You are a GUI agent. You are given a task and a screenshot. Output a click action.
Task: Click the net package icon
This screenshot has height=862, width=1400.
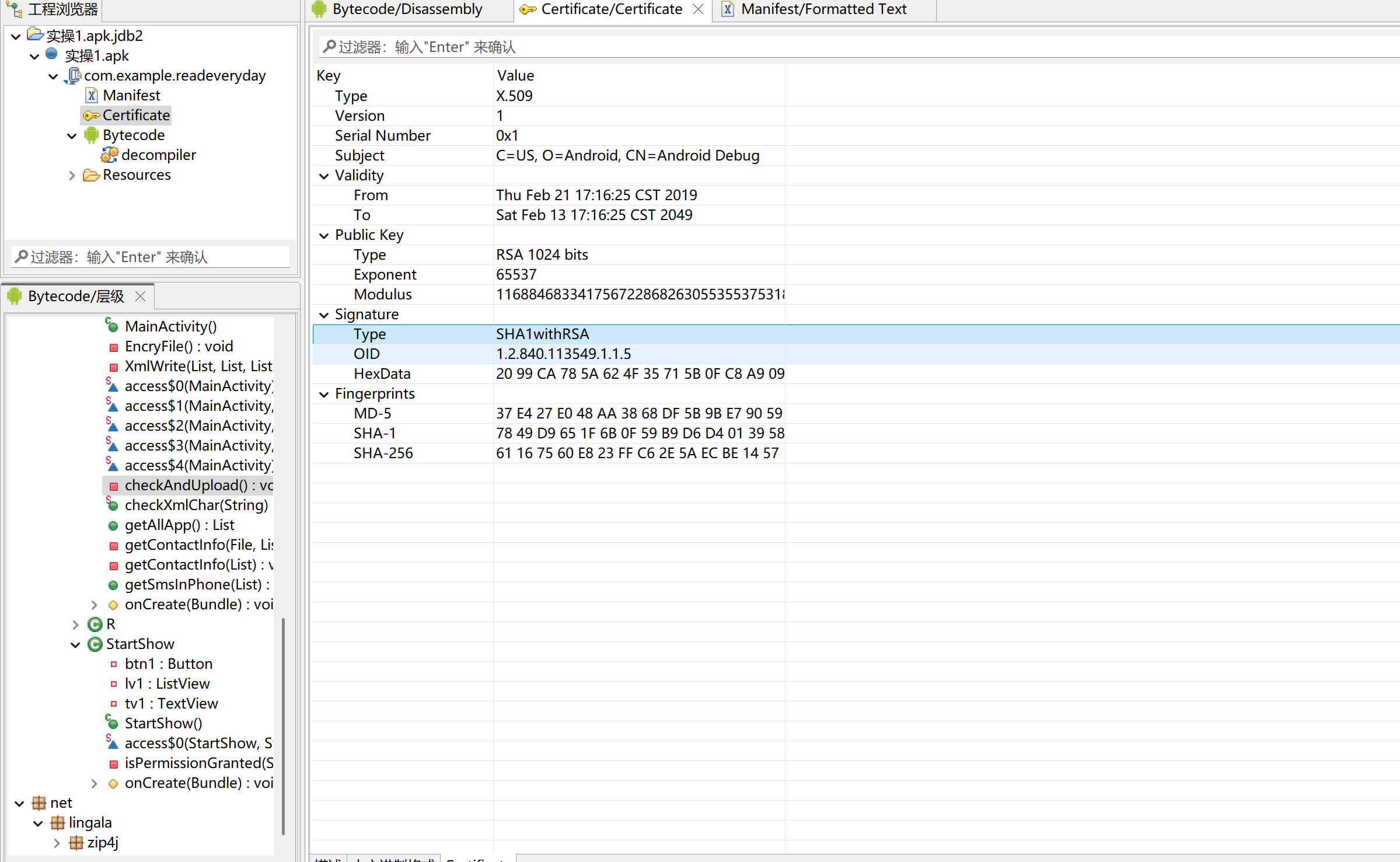pyautogui.click(x=39, y=803)
